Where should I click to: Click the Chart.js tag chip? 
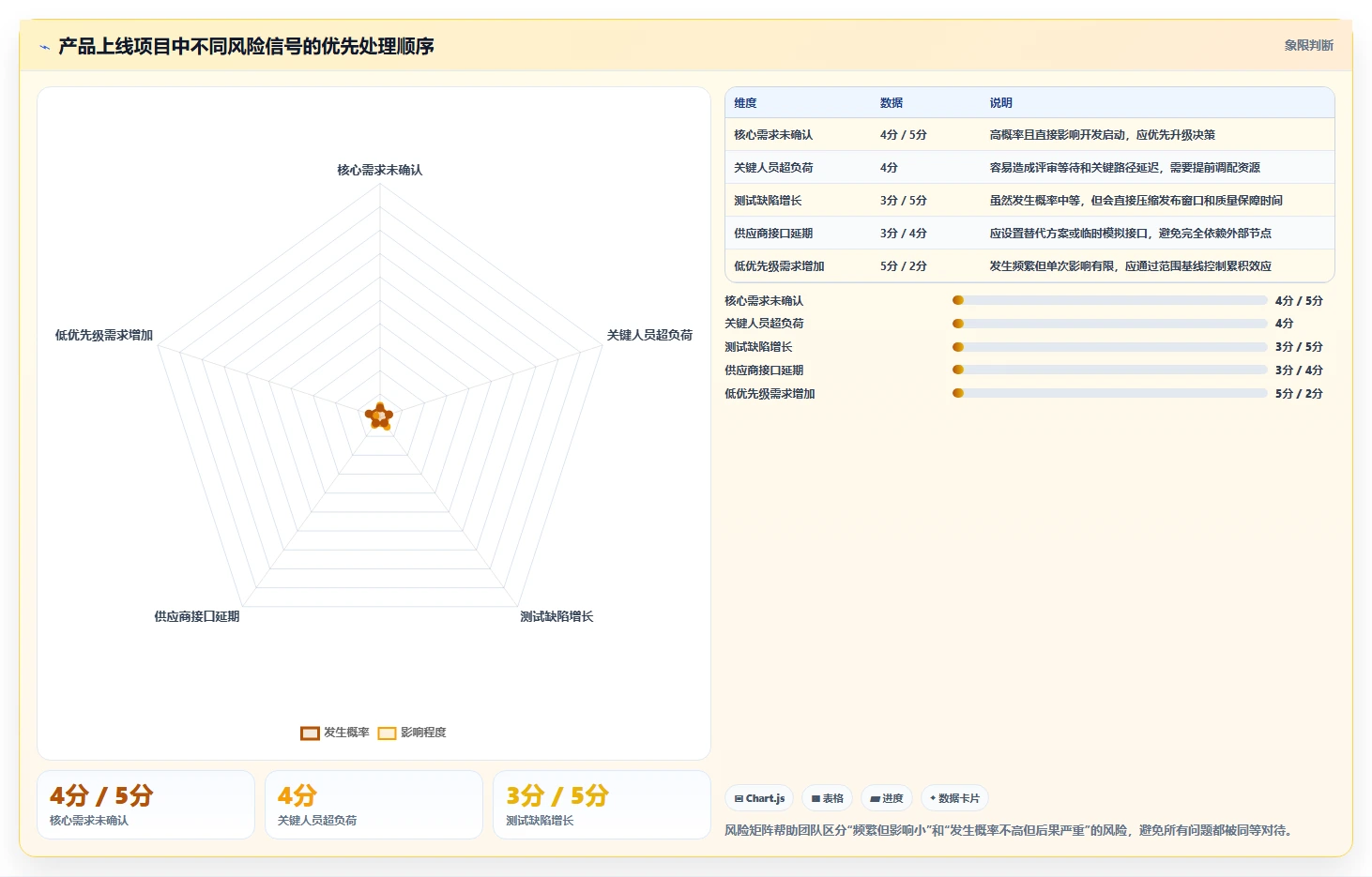pyautogui.click(x=759, y=798)
